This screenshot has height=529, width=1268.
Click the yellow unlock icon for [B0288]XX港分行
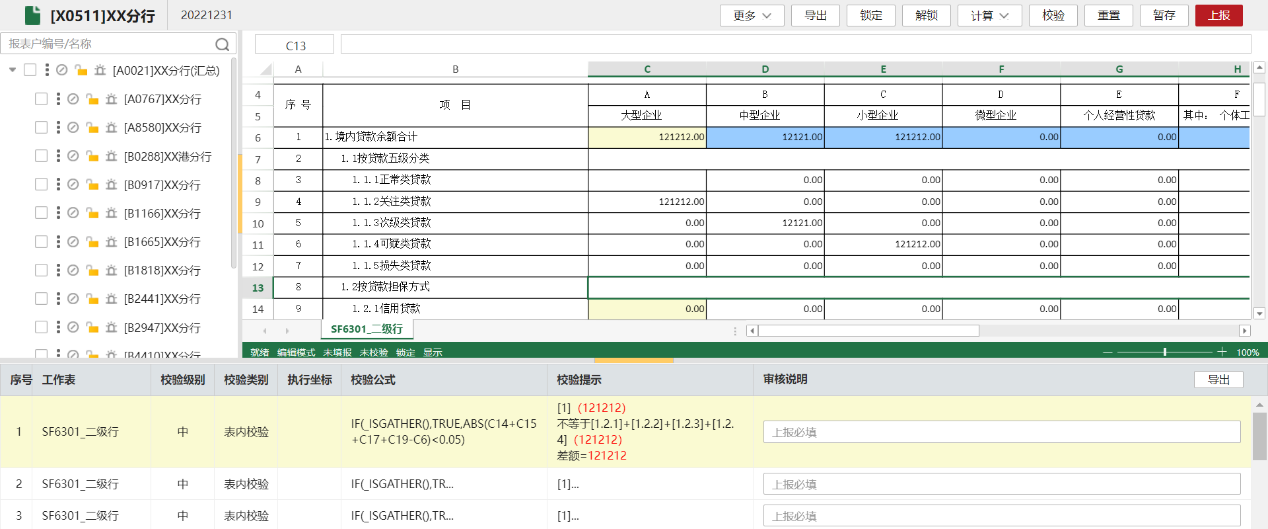coord(91,156)
